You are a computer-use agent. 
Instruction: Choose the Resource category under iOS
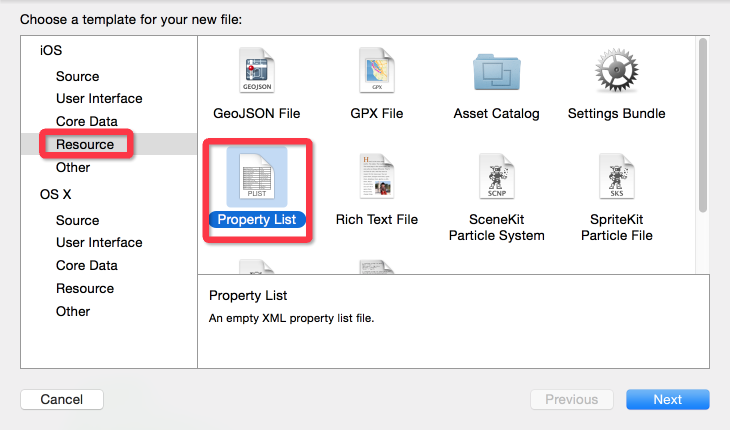click(85, 144)
